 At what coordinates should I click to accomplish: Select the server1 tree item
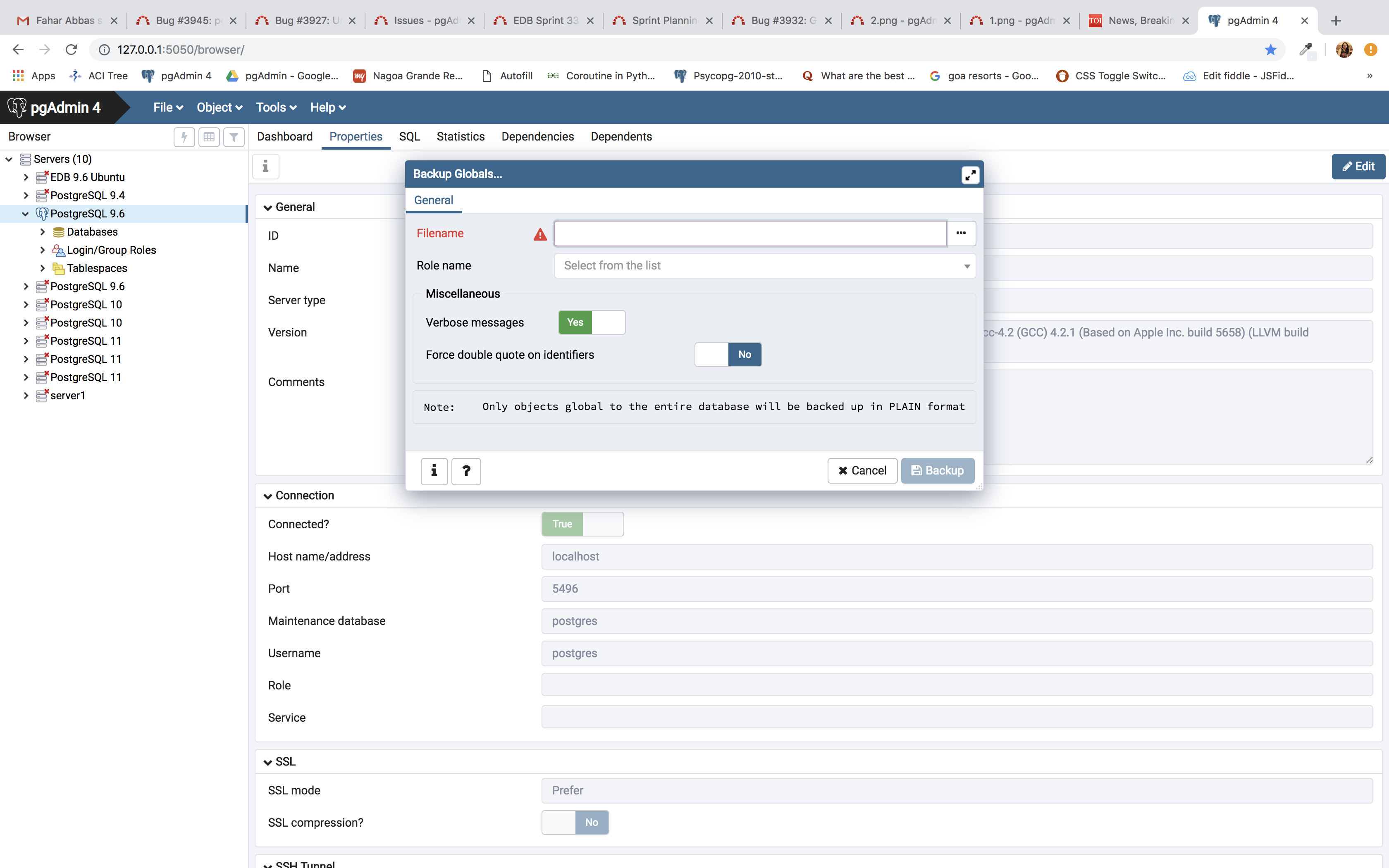point(68,396)
